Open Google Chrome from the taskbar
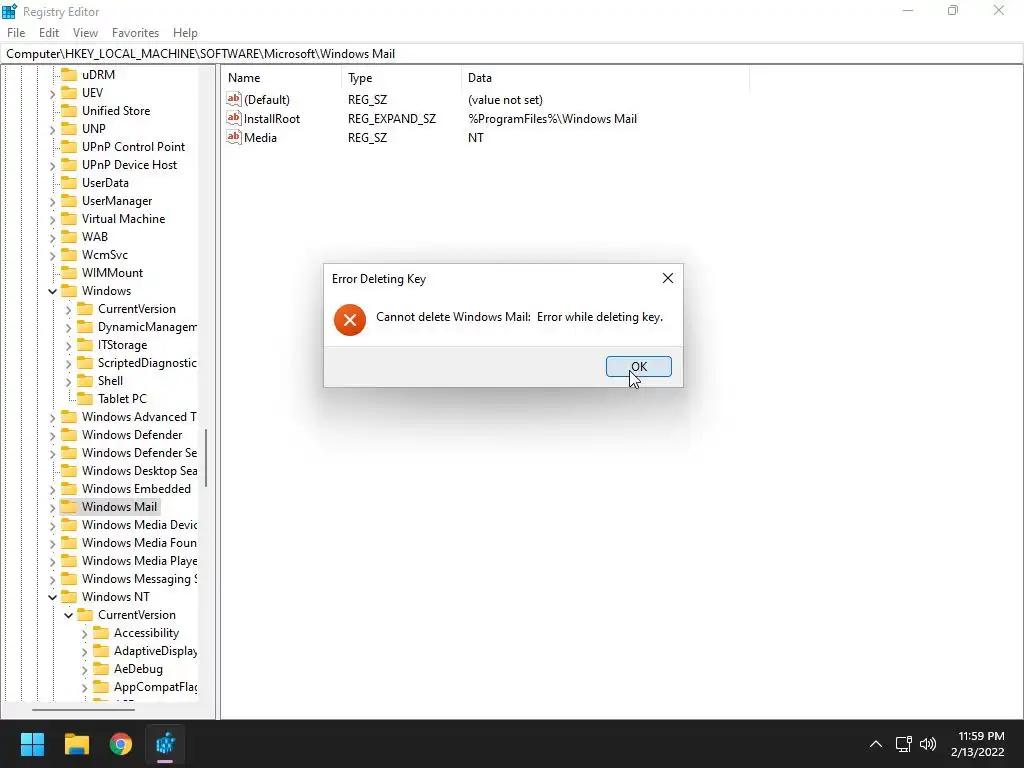The height and width of the screenshot is (768, 1024). 120,744
